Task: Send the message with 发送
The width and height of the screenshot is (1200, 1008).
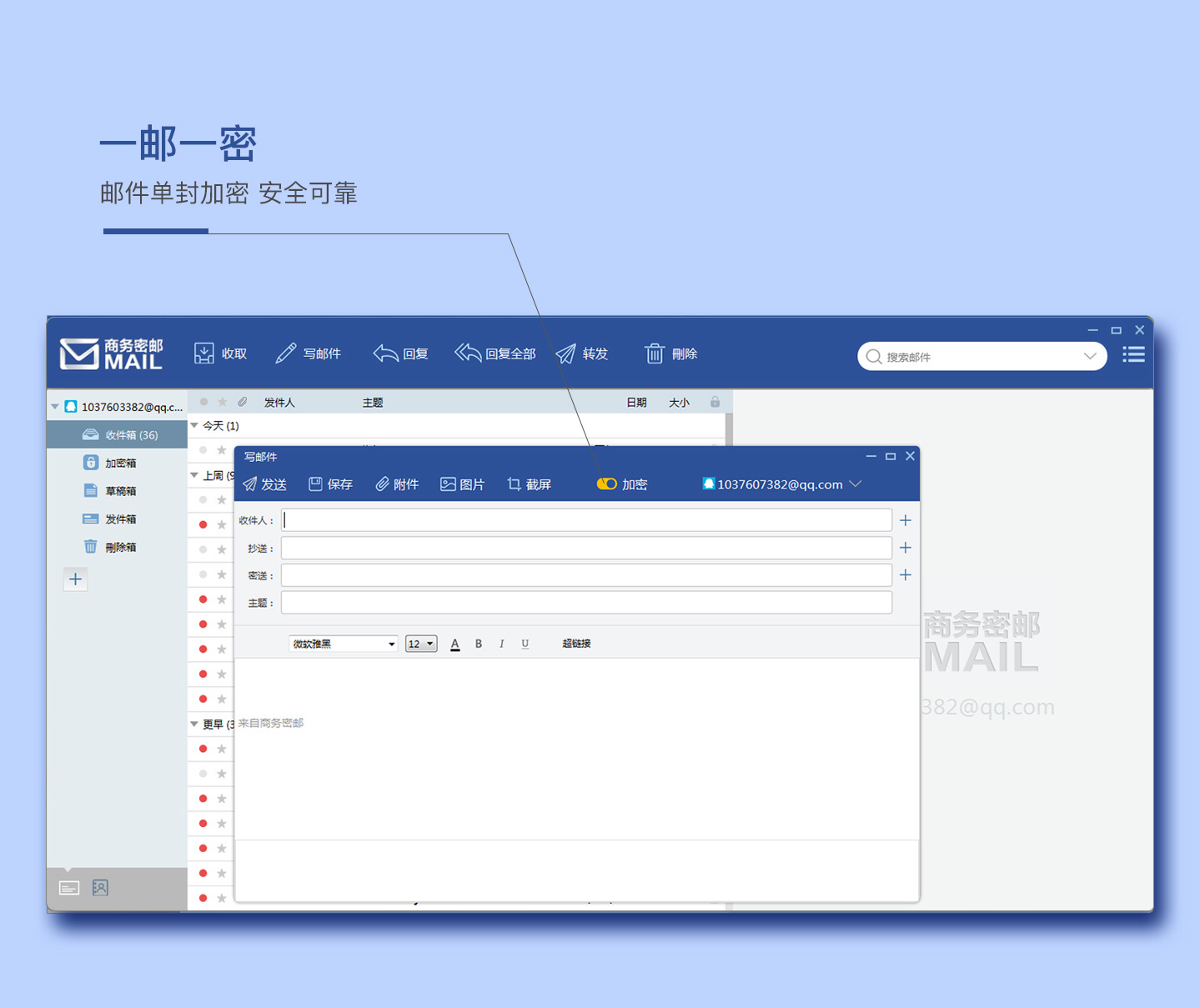Action: coord(264,484)
